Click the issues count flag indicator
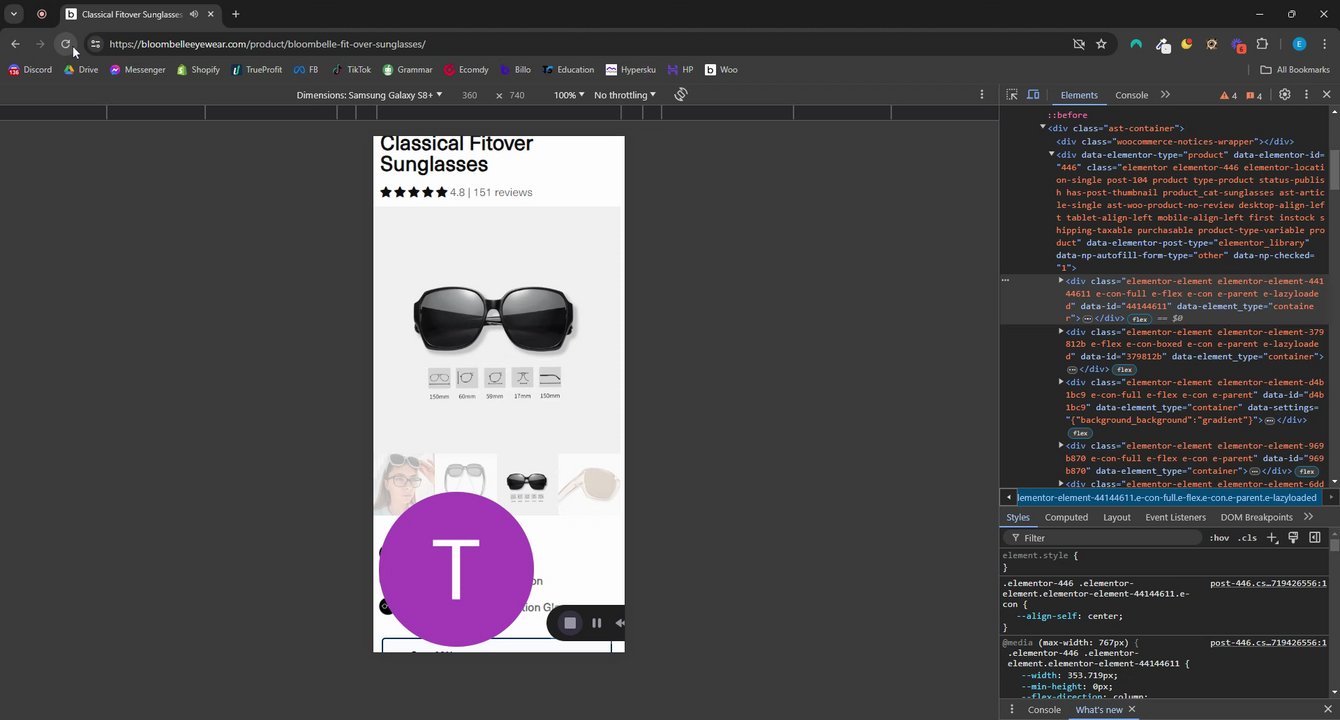This screenshot has height=720, width=1340. click(1254, 95)
